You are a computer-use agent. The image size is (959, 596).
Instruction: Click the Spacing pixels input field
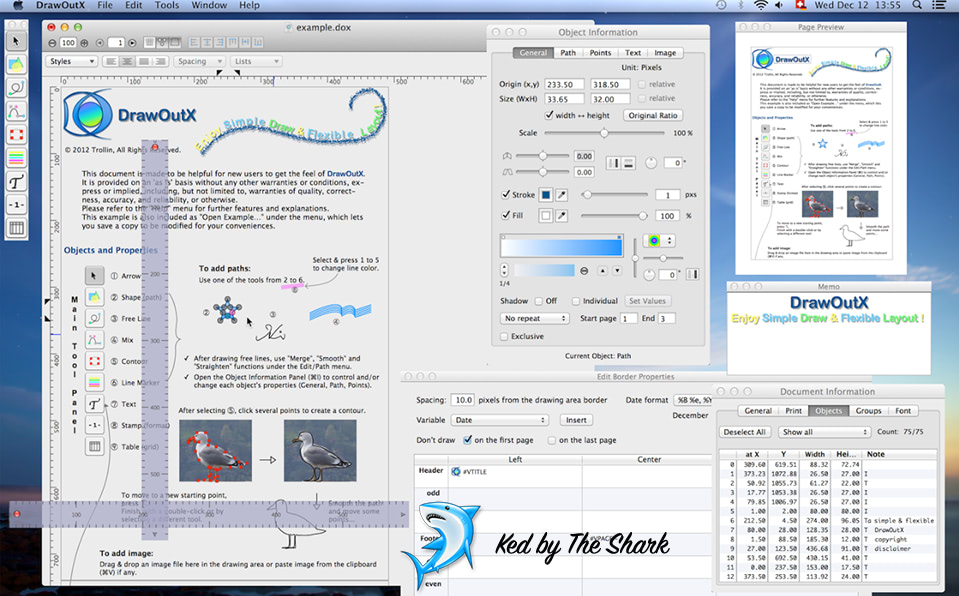(x=462, y=400)
